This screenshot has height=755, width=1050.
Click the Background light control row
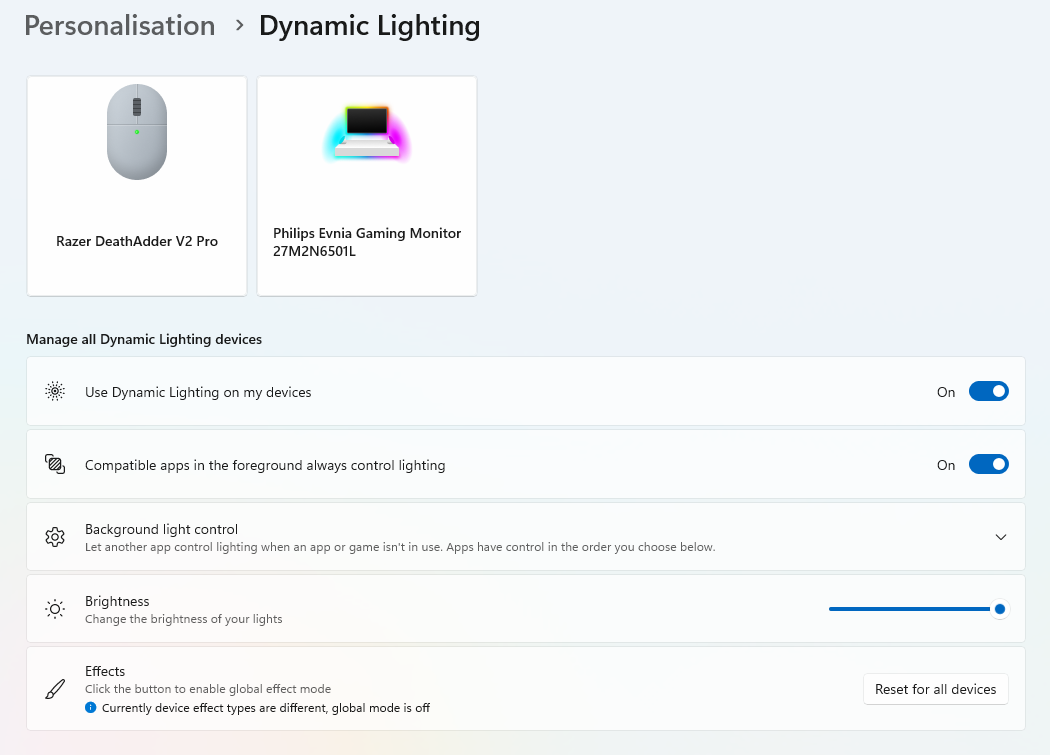(x=400, y=536)
